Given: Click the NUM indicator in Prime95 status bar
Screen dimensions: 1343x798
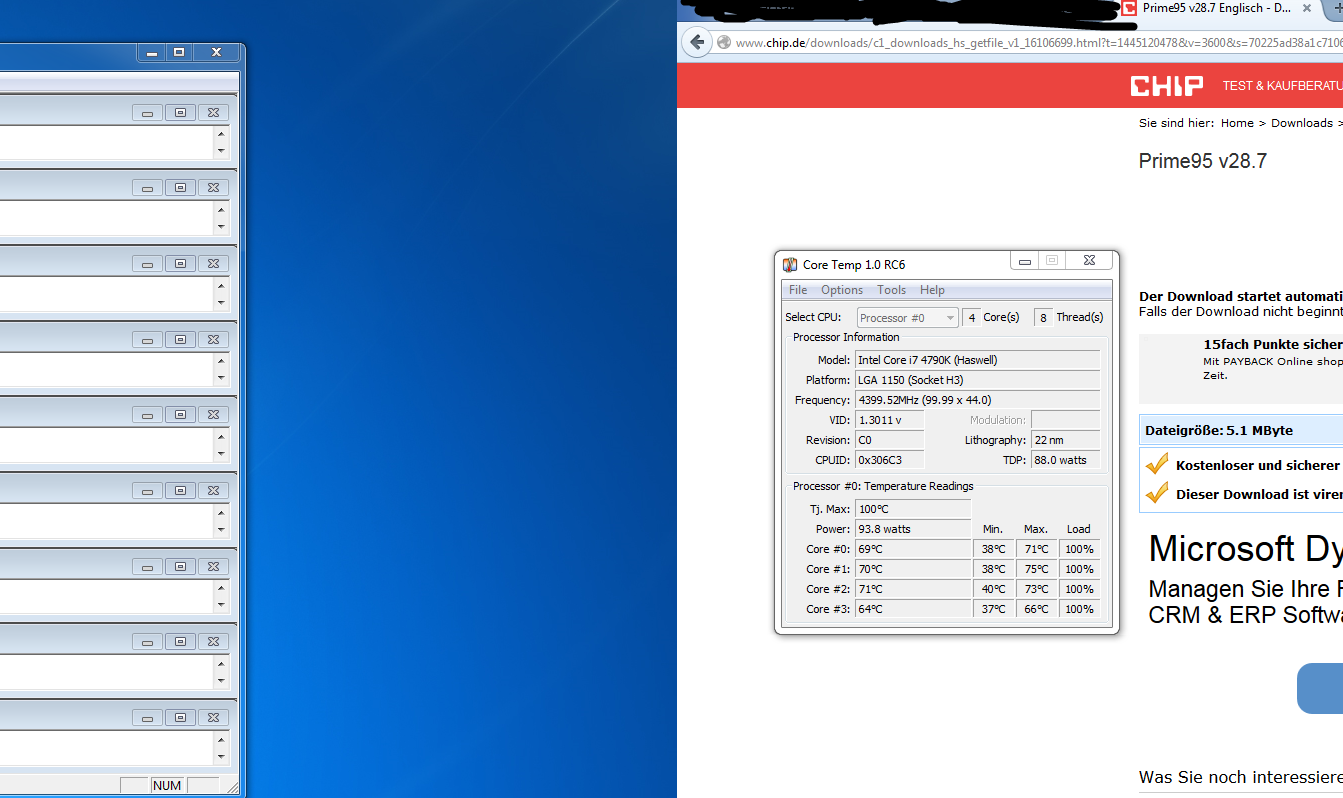Looking at the screenshot, I should tap(167, 786).
